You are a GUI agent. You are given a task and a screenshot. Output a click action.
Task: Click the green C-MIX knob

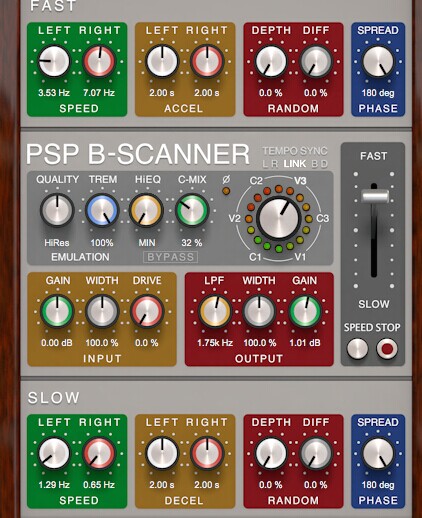pyautogui.click(x=192, y=210)
